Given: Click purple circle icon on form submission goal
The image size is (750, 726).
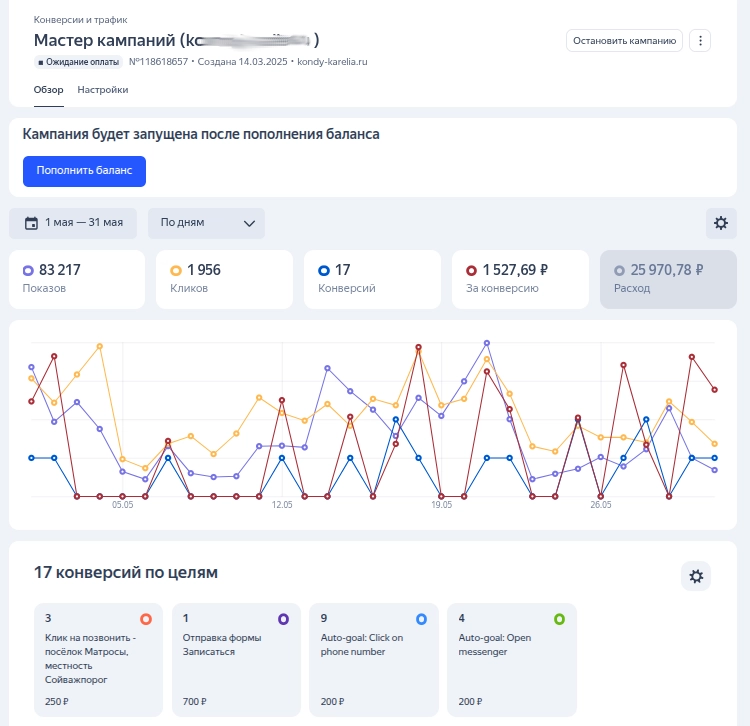Looking at the screenshot, I should click(x=283, y=619).
